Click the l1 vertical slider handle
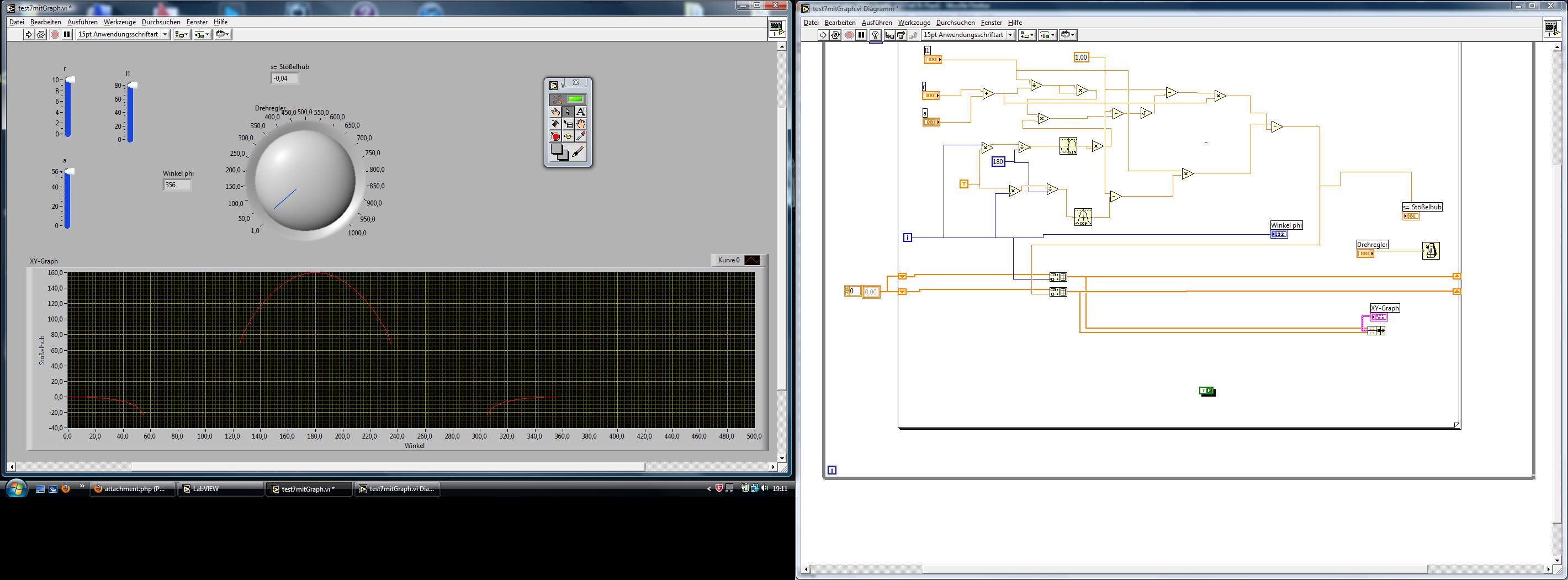The image size is (1568, 580). [x=132, y=85]
